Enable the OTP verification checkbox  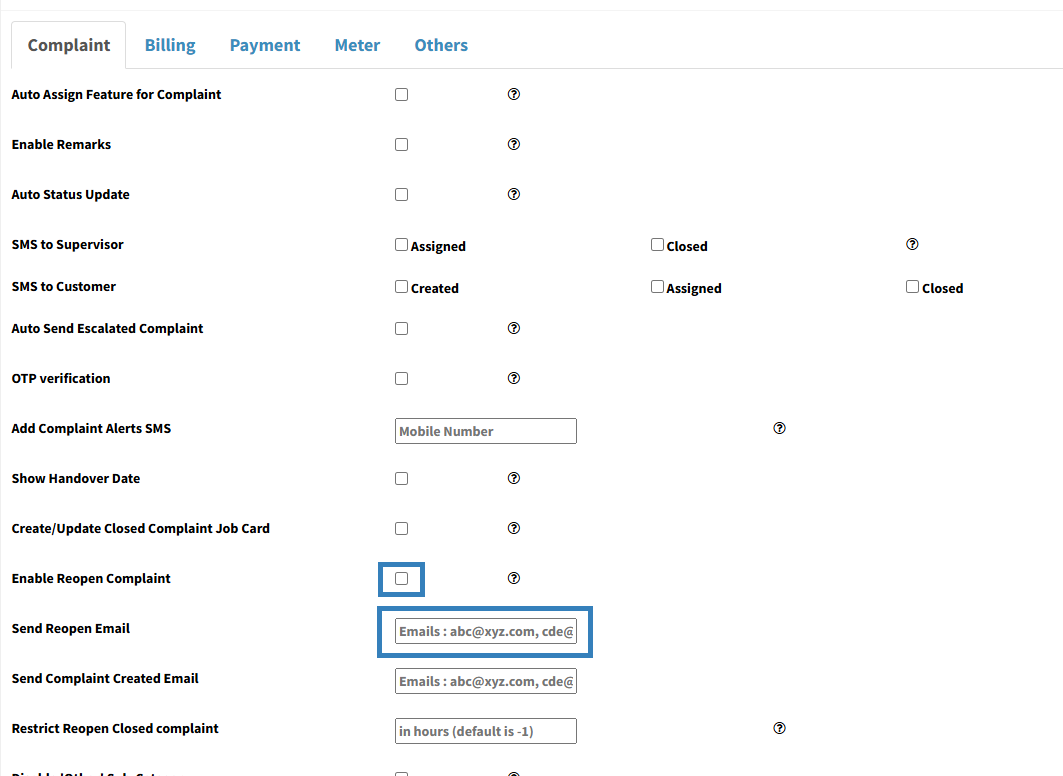coord(401,379)
